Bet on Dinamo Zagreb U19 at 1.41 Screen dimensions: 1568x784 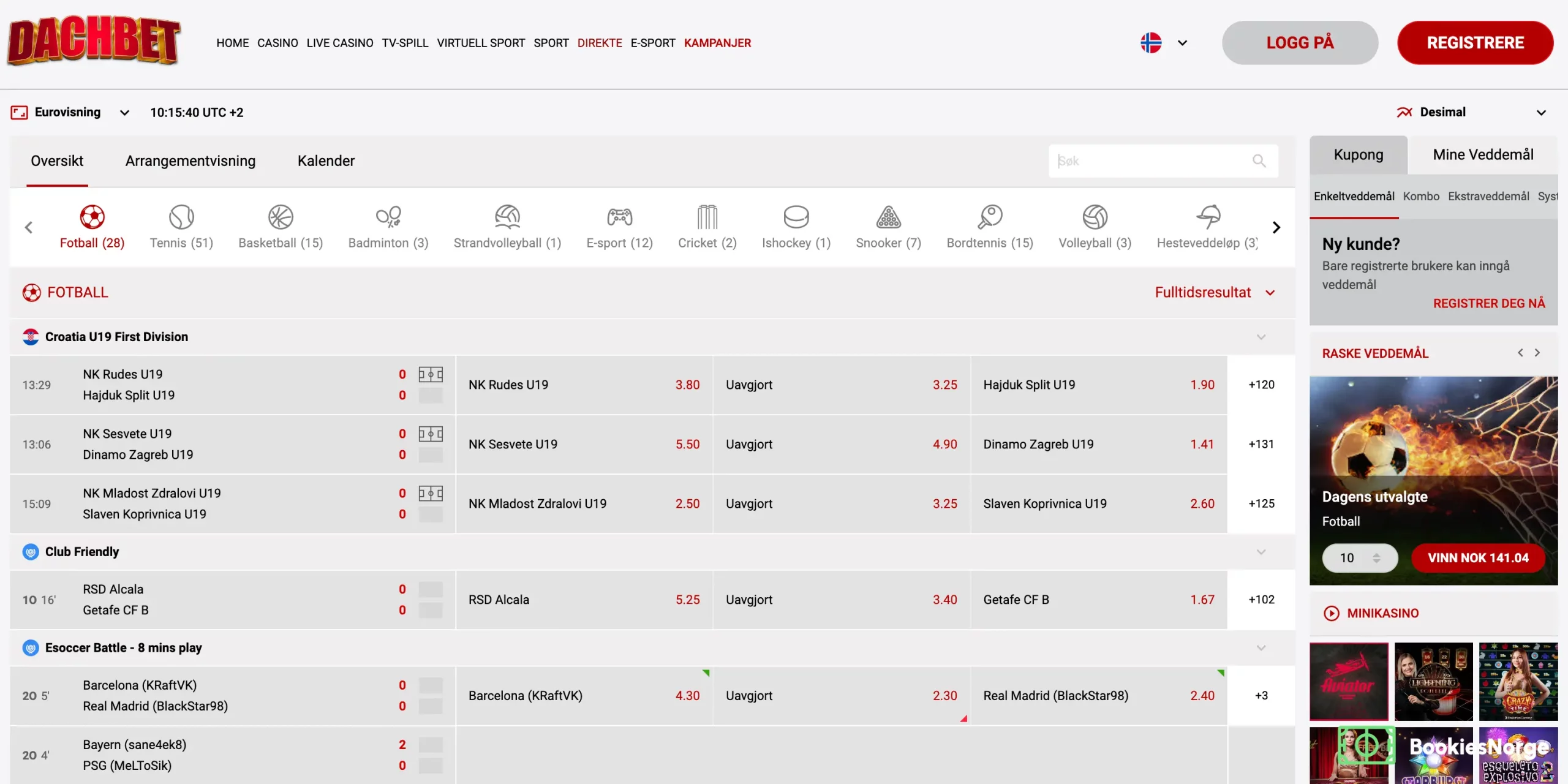click(x=1099, y=444)
